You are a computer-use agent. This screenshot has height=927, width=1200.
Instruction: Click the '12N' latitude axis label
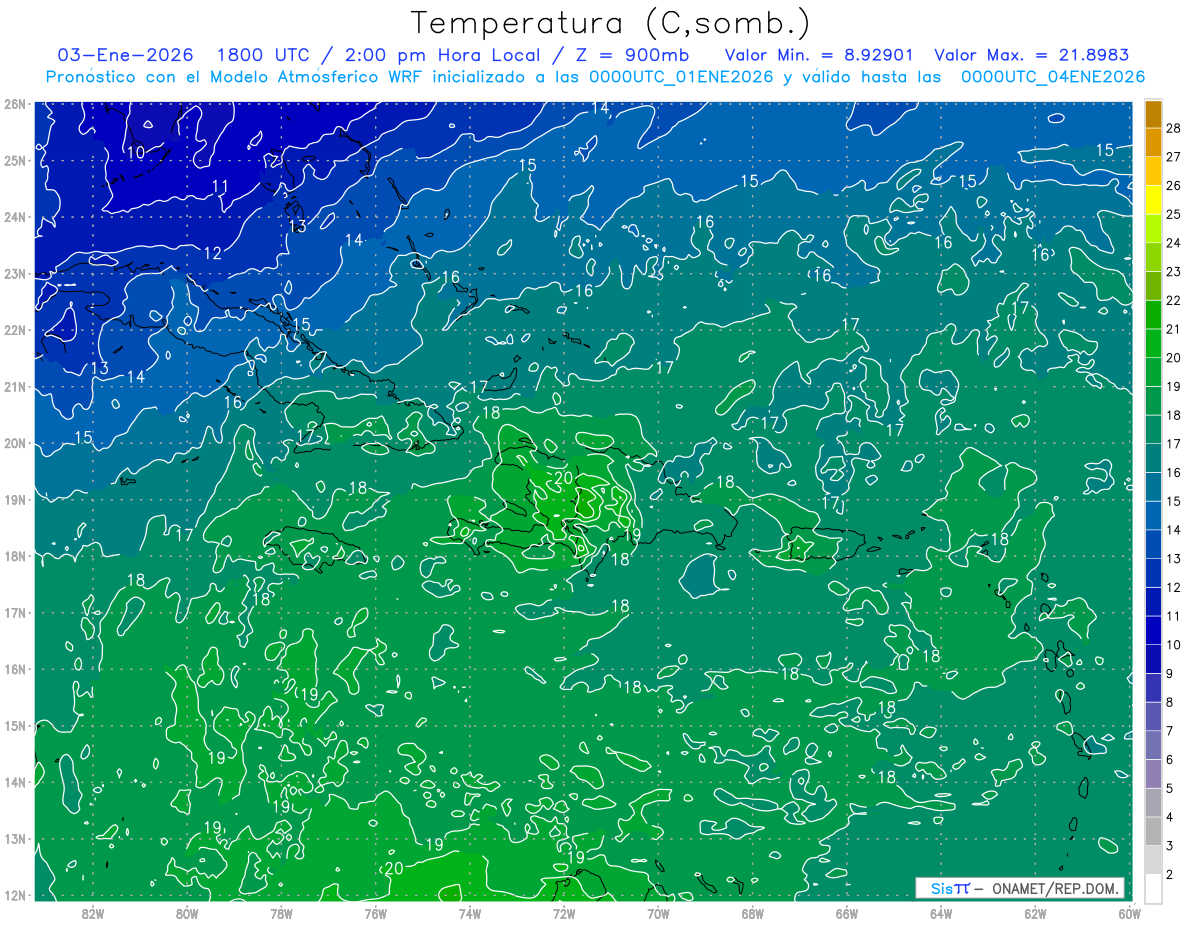point(14,895)
